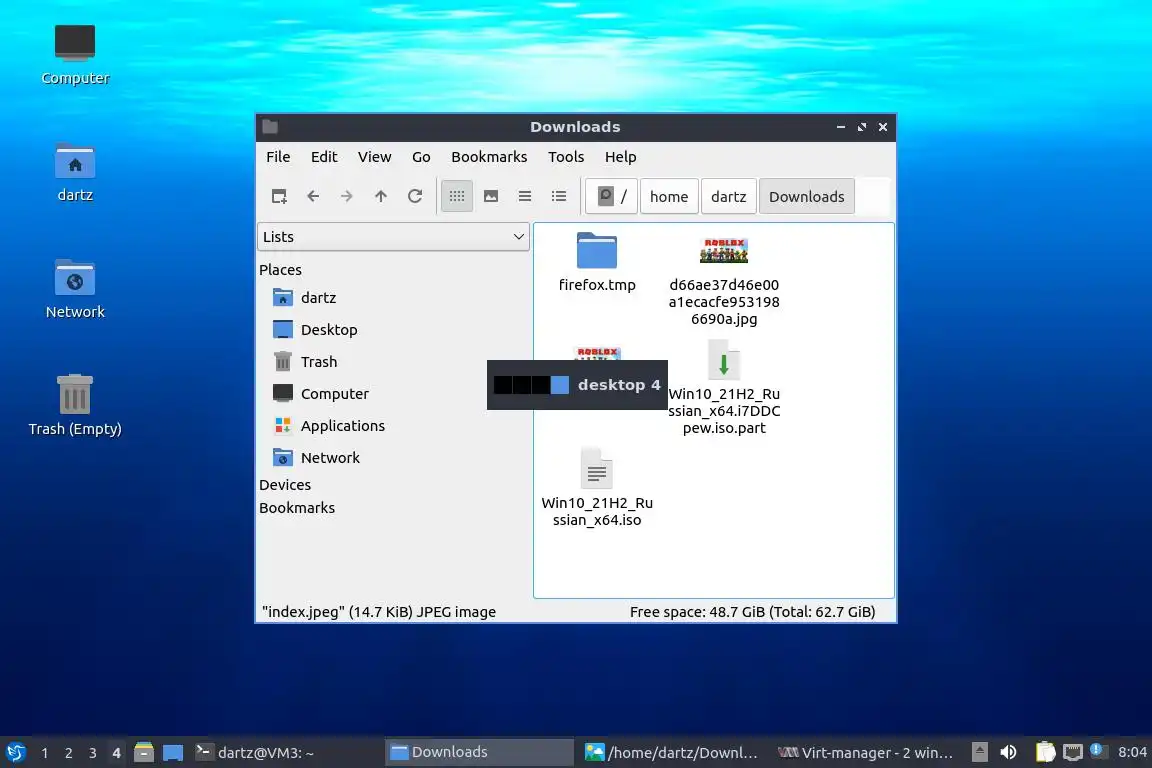Click the Downloads path button
Screen dimensions: 1152x768
tap(807, 196)
